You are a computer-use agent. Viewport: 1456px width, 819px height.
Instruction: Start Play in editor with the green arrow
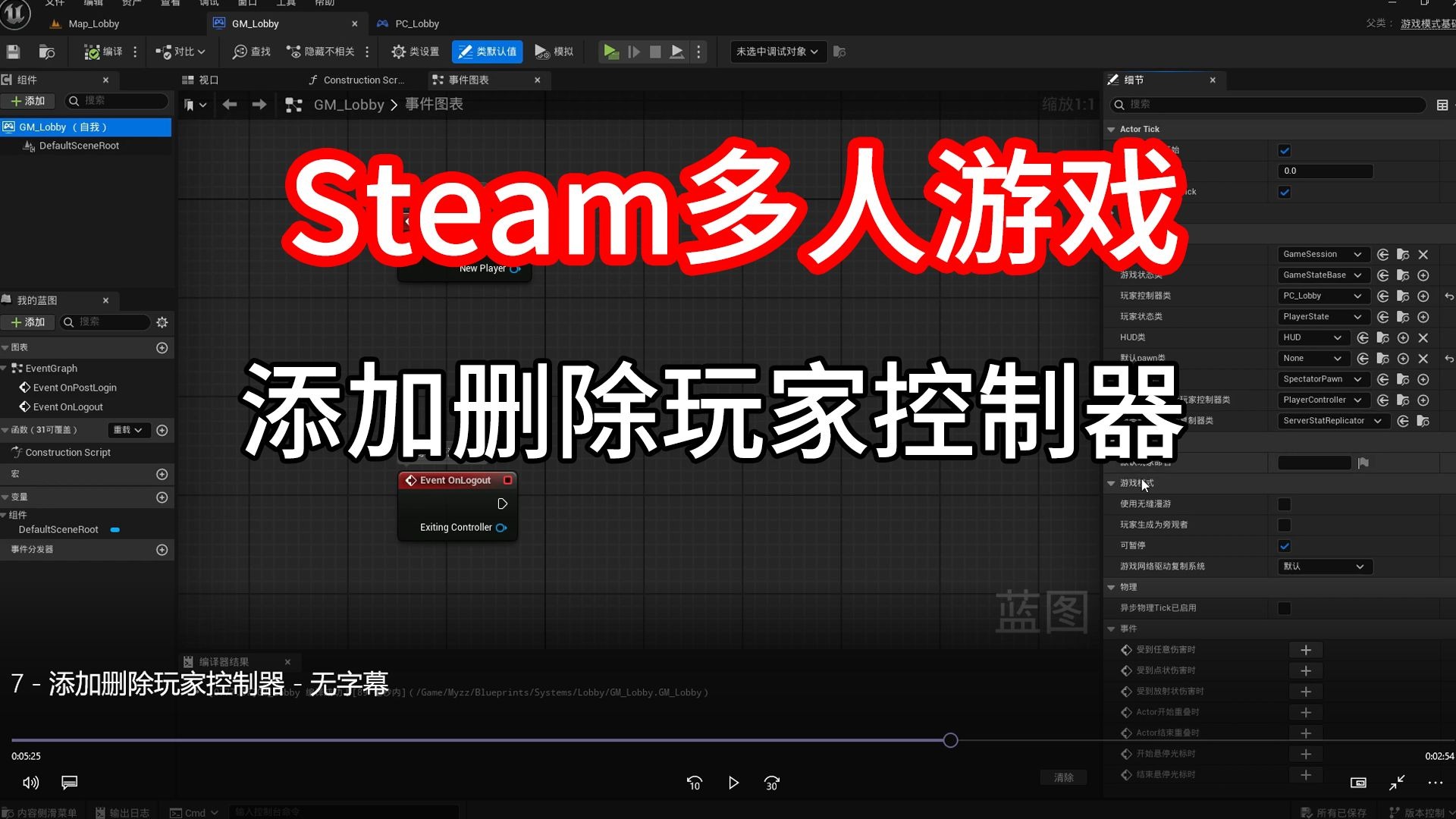click(610, 52)
